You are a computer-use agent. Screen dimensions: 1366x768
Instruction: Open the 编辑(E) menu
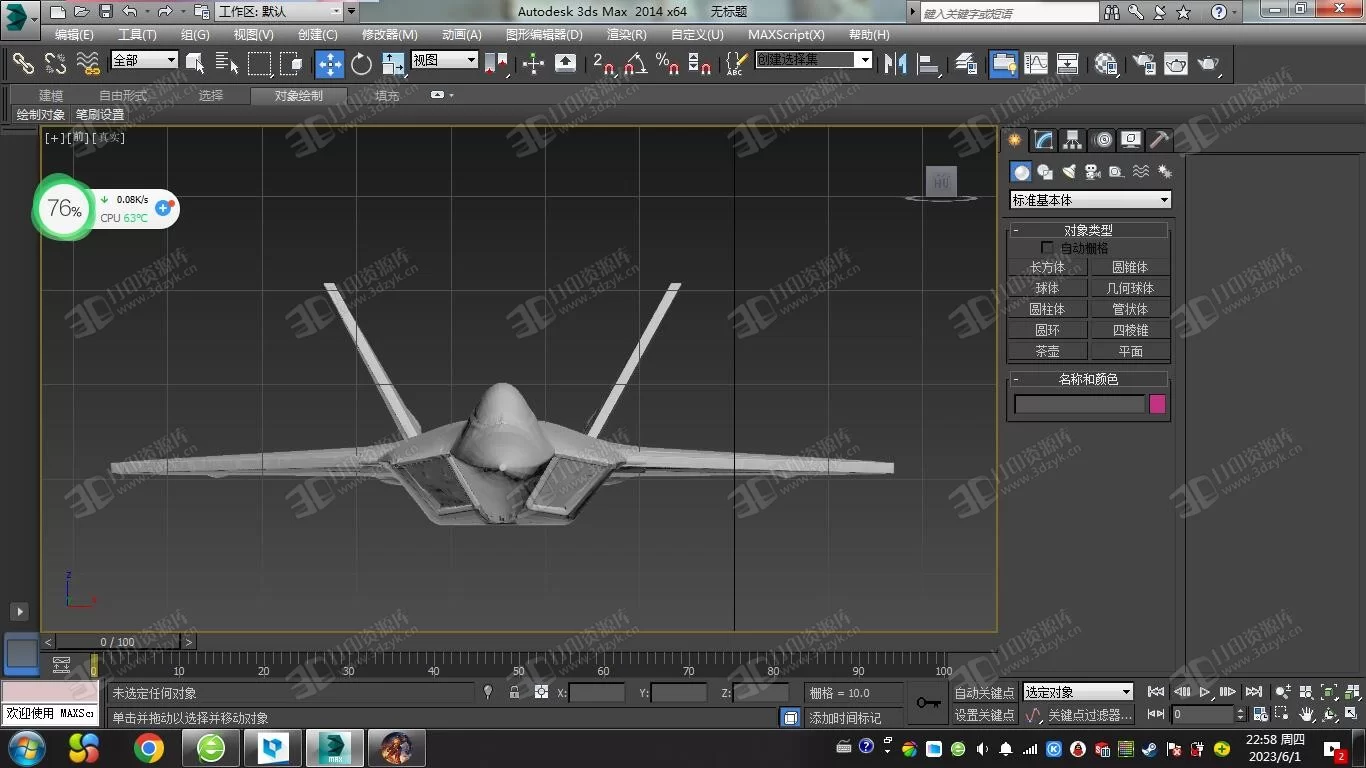74,34
